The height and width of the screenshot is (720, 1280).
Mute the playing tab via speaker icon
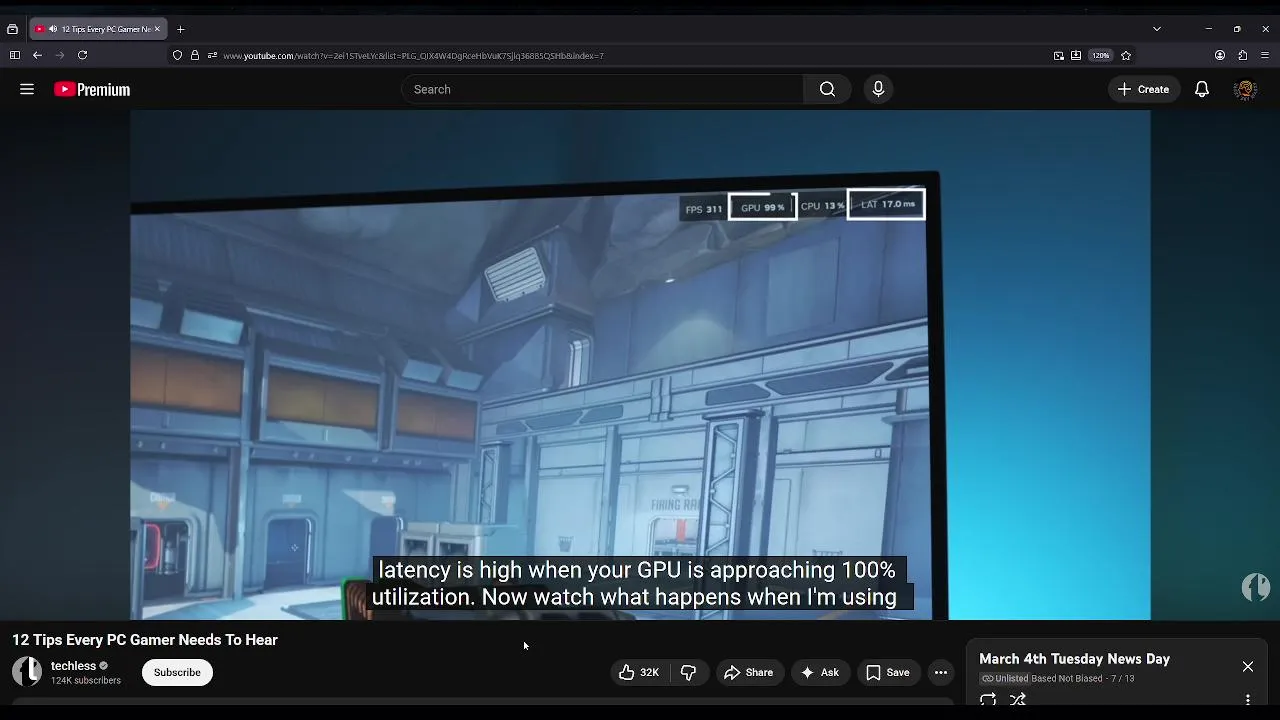click(52, 29)
